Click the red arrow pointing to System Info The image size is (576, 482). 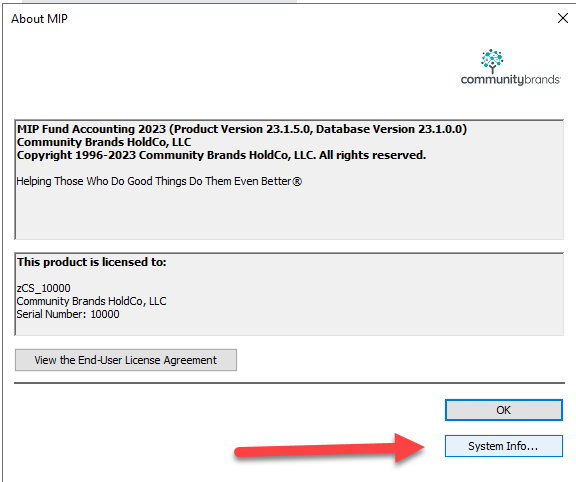point(330,448)
